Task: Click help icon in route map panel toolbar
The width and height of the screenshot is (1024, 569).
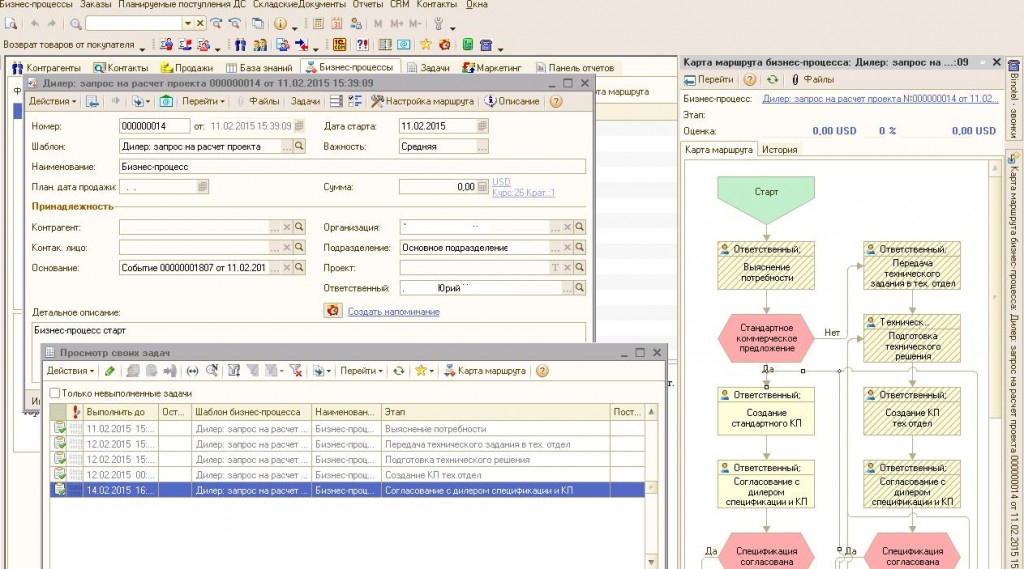Action: point(750,80)
